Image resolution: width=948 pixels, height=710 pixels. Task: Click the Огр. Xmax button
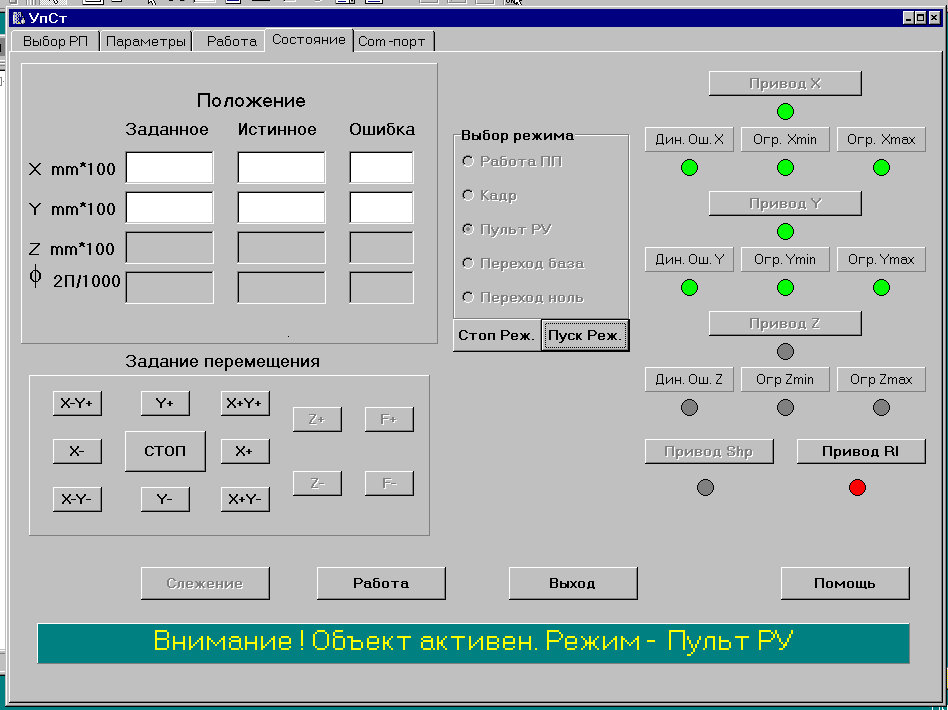click(x=881, y=139)
